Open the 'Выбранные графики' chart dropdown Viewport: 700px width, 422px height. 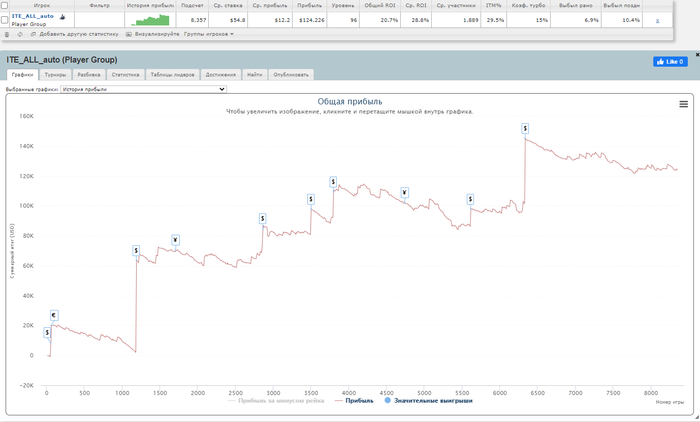point(143,89)
